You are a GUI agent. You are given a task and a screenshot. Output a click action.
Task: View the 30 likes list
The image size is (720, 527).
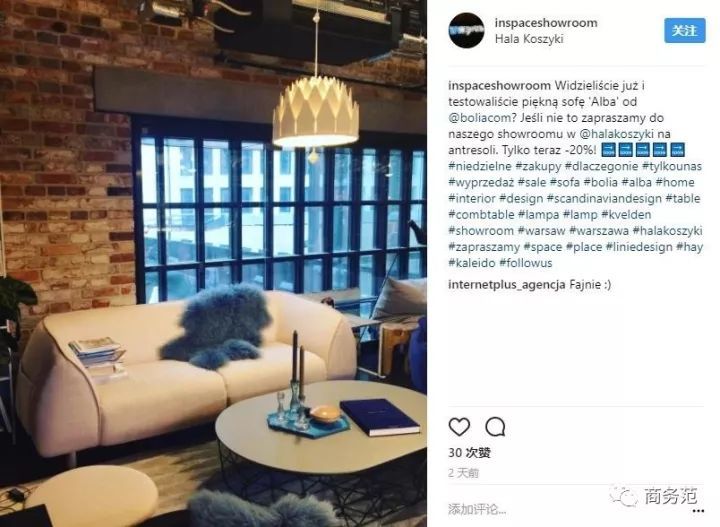click(x=469, y=453)
